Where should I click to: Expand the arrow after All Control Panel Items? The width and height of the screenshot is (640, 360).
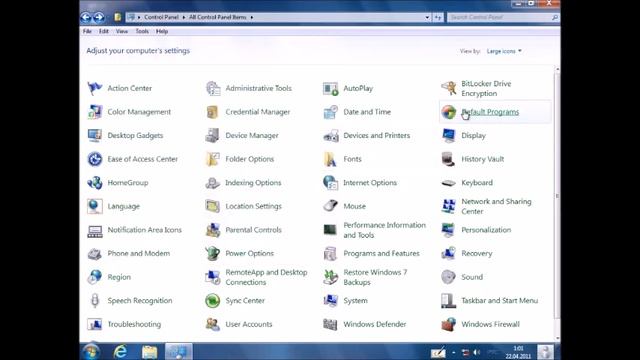pos(251,18)
